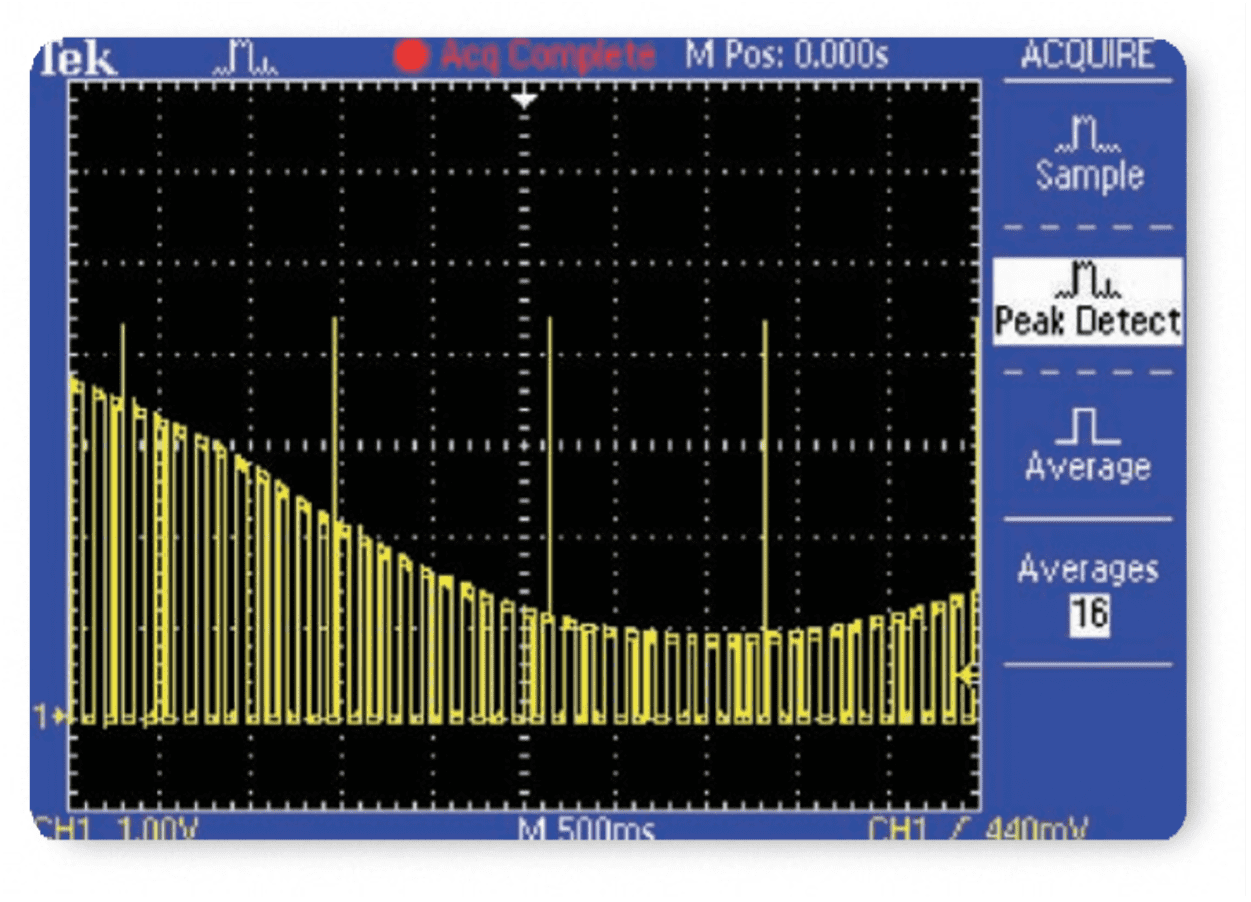The image size is (1251, 902).
Task: Select the highlighted Peak Detect label
Action: click(1088, 322)
